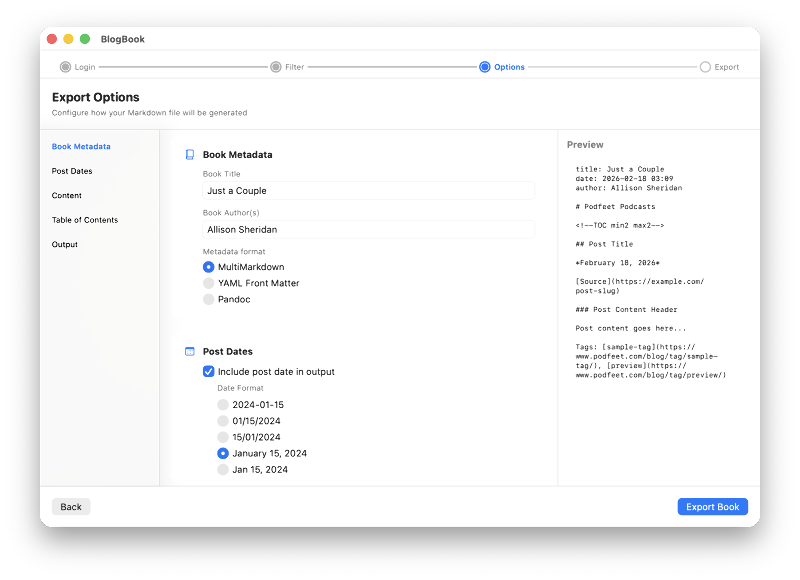This screenshot has width=800, height=580.
Task: Choose the 2024-01-15 date format
Action: point(223,405)
